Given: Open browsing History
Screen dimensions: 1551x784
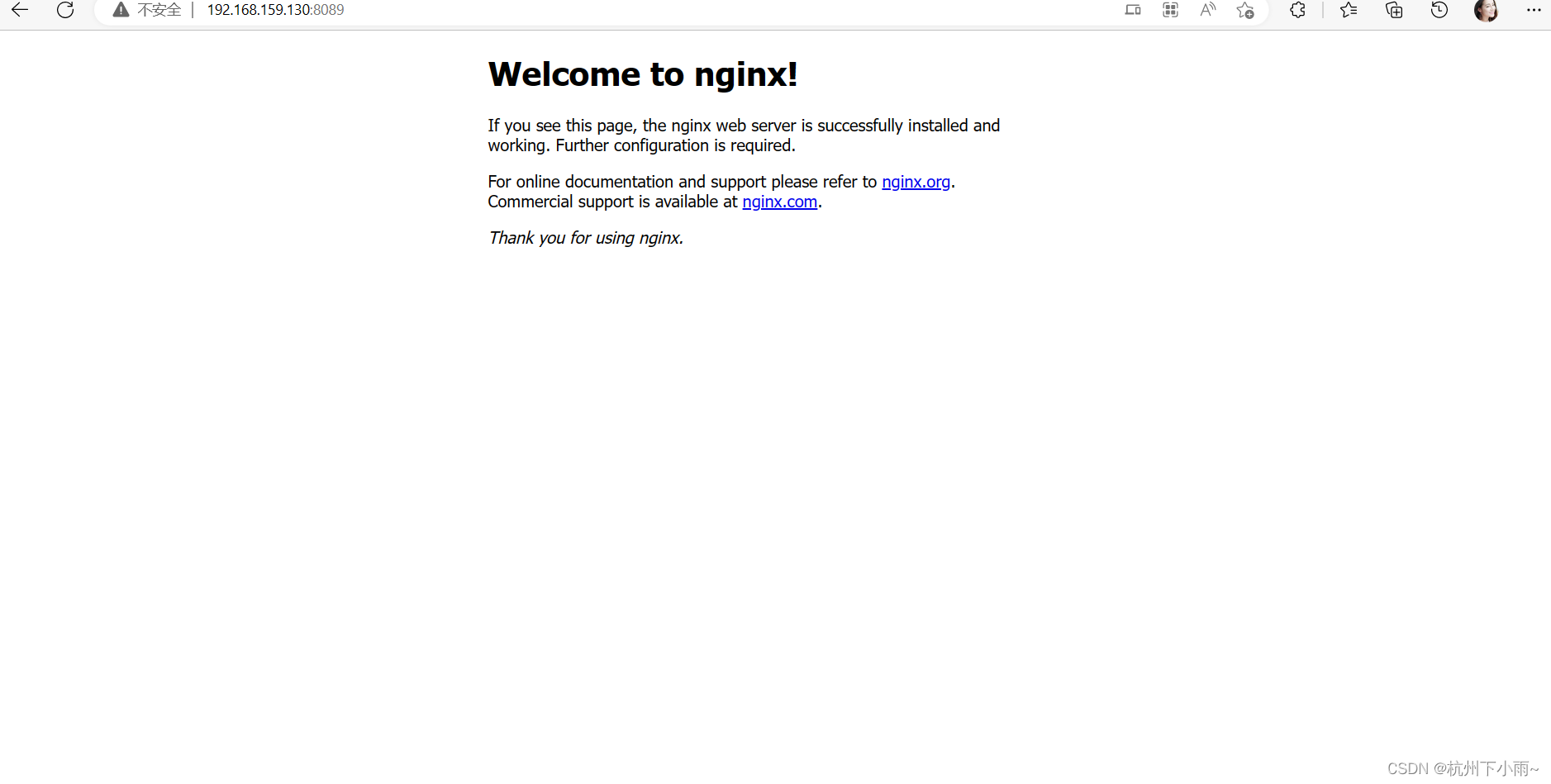Looking at the screenshot, I should 1439,10.
